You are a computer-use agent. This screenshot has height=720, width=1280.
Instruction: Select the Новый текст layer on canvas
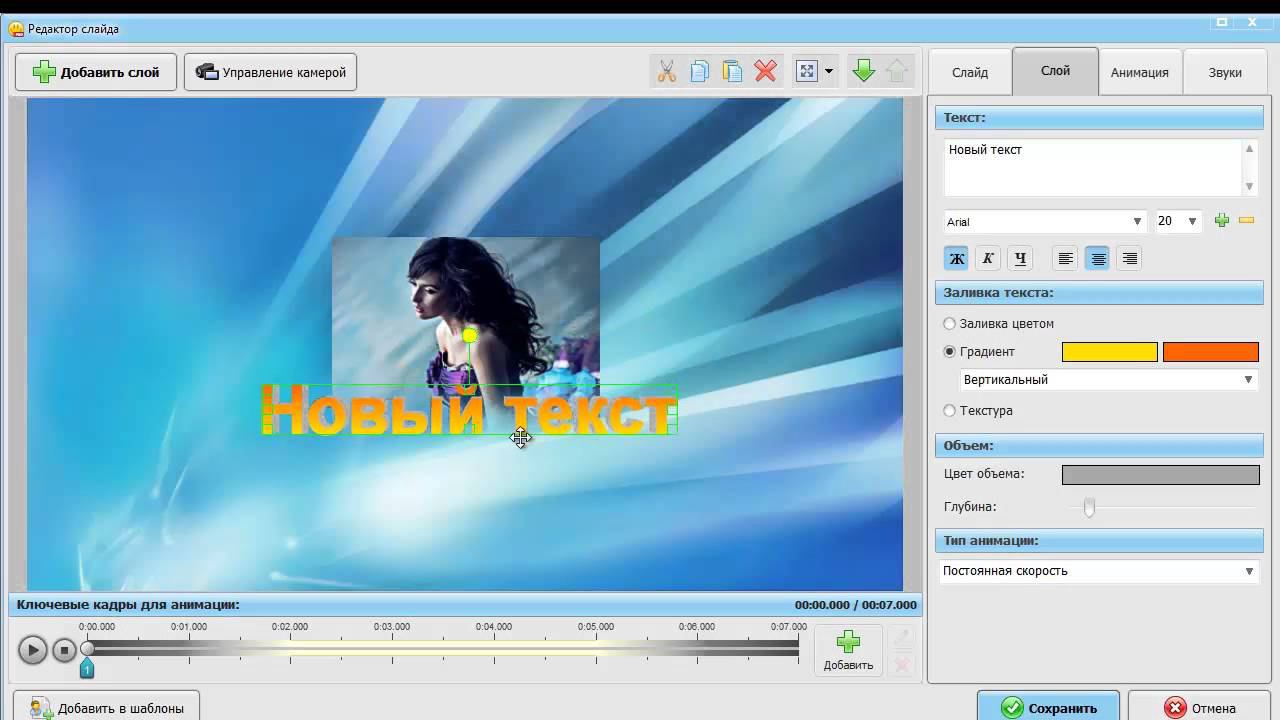[x=469, y=410]
